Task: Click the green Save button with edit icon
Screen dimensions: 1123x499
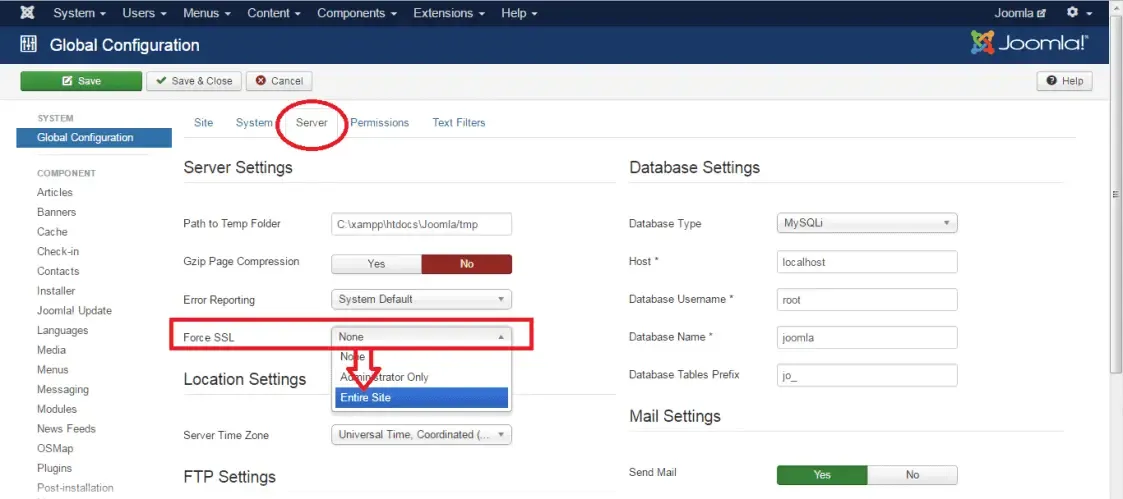Action: click(x=81, y=81)
